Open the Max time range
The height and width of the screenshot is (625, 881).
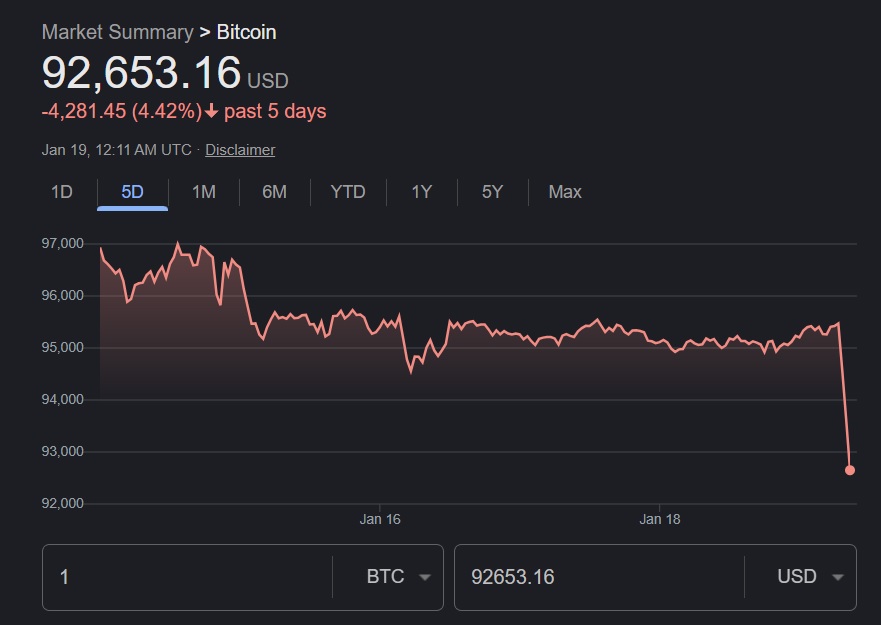pos(565,192)
